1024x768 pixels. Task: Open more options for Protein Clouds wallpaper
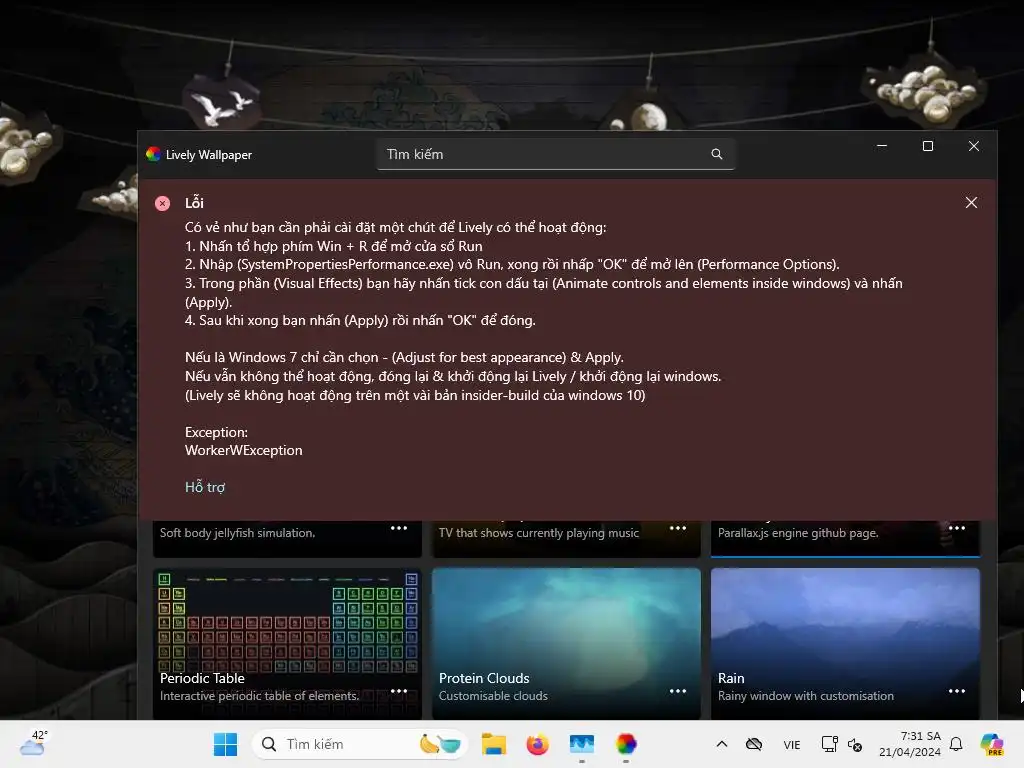coord(678,691)
